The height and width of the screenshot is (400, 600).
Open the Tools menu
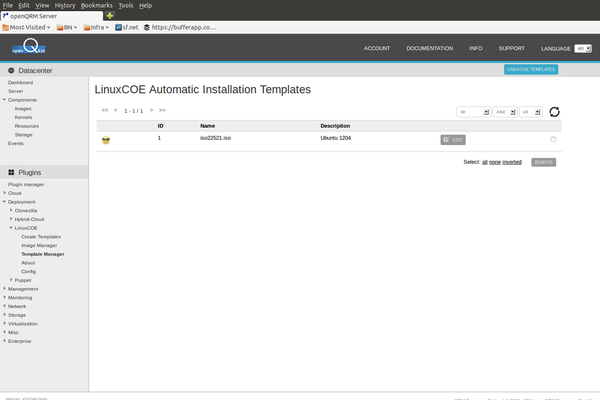tap(126, 5)
